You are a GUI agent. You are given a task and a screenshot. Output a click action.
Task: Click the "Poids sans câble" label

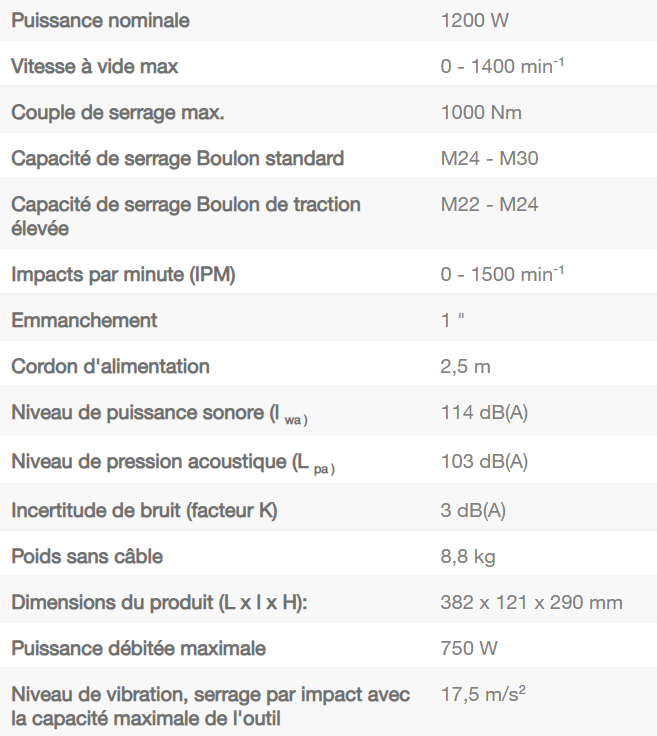pyautogui.click(x=87, y=556)
